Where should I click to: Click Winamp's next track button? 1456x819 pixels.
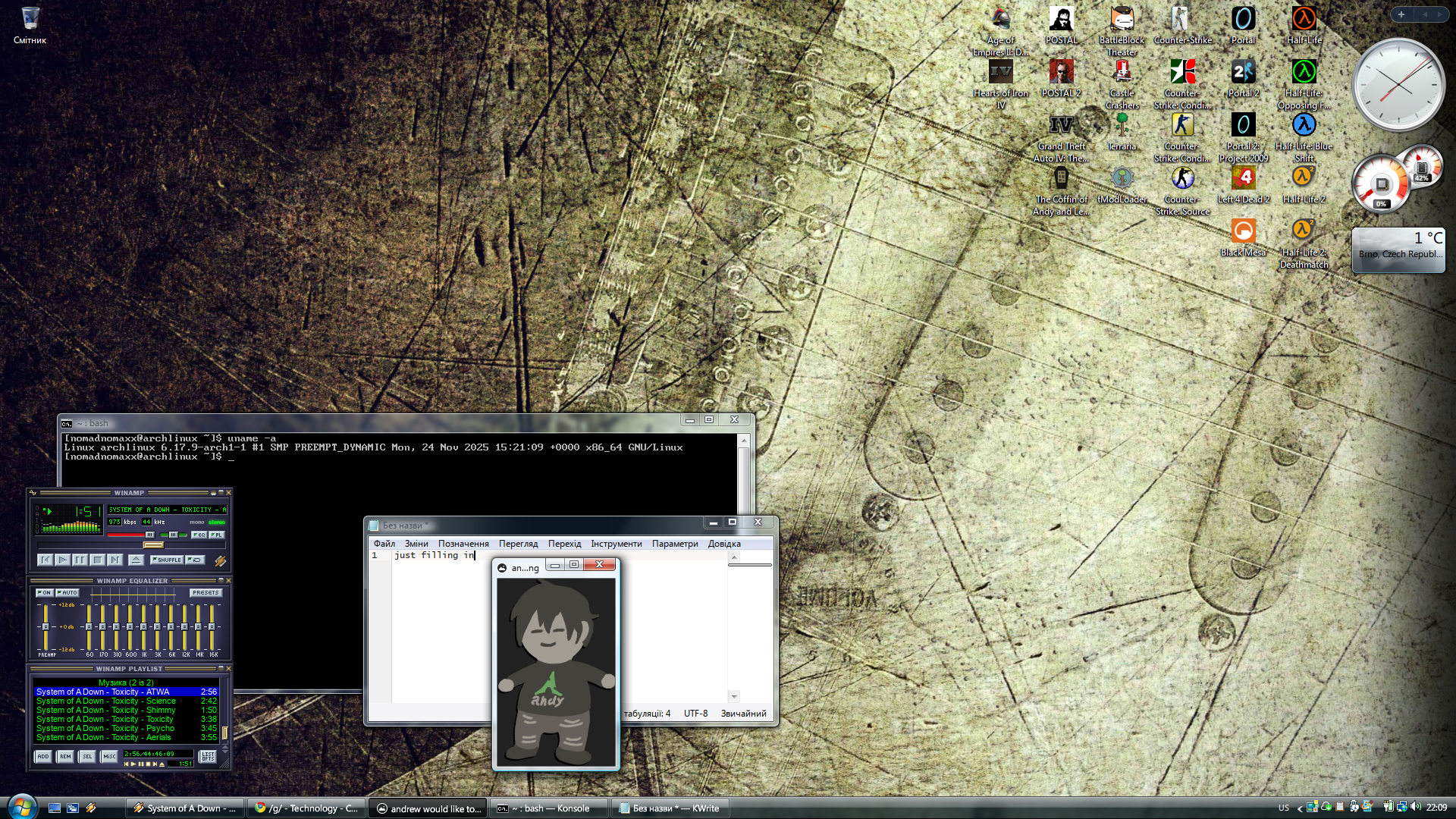(x=115, y=560)
